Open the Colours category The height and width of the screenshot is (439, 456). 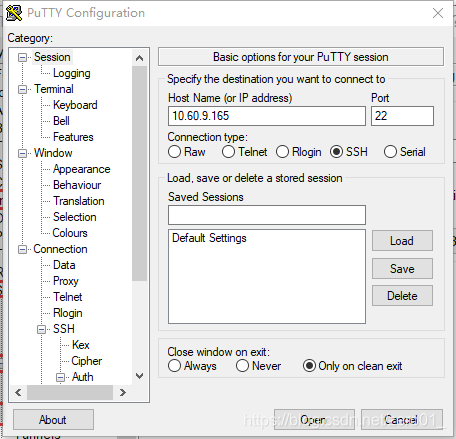pos(70,233)
